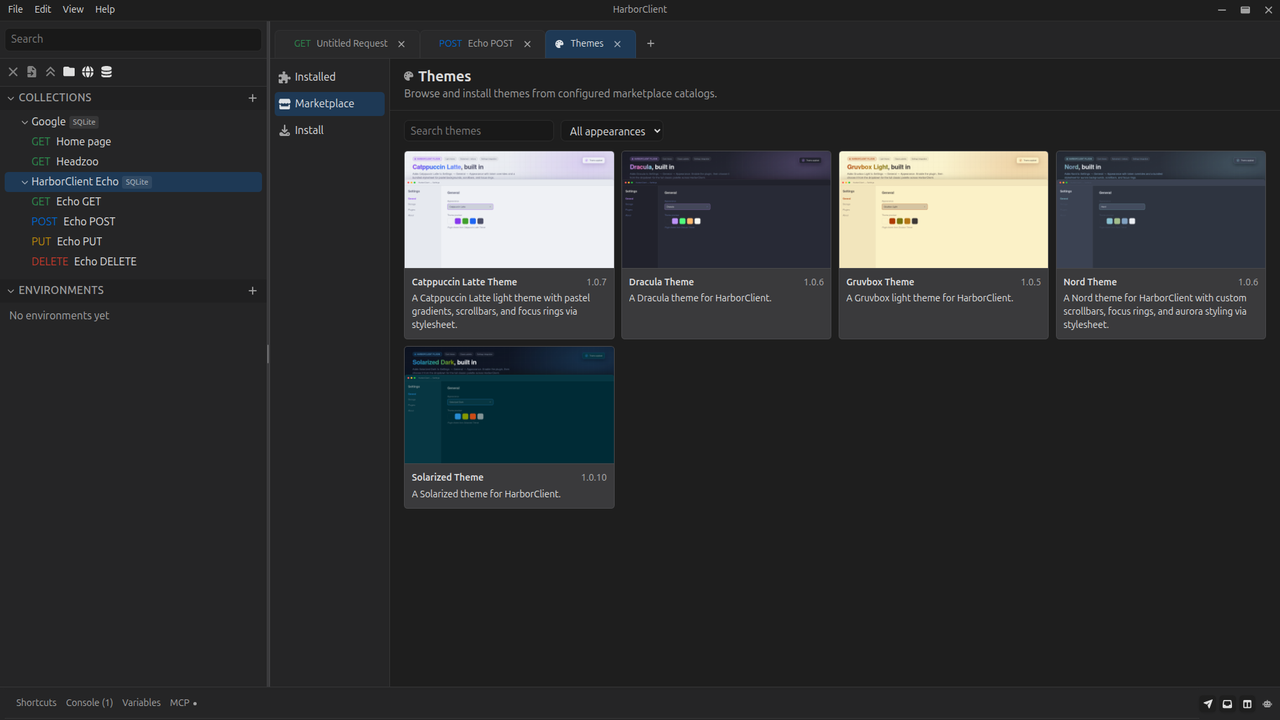The image size is (1280, 720).
Task: Toggle the split columns layout icon
Action: pyautogui.click(x=1247, y=704)
